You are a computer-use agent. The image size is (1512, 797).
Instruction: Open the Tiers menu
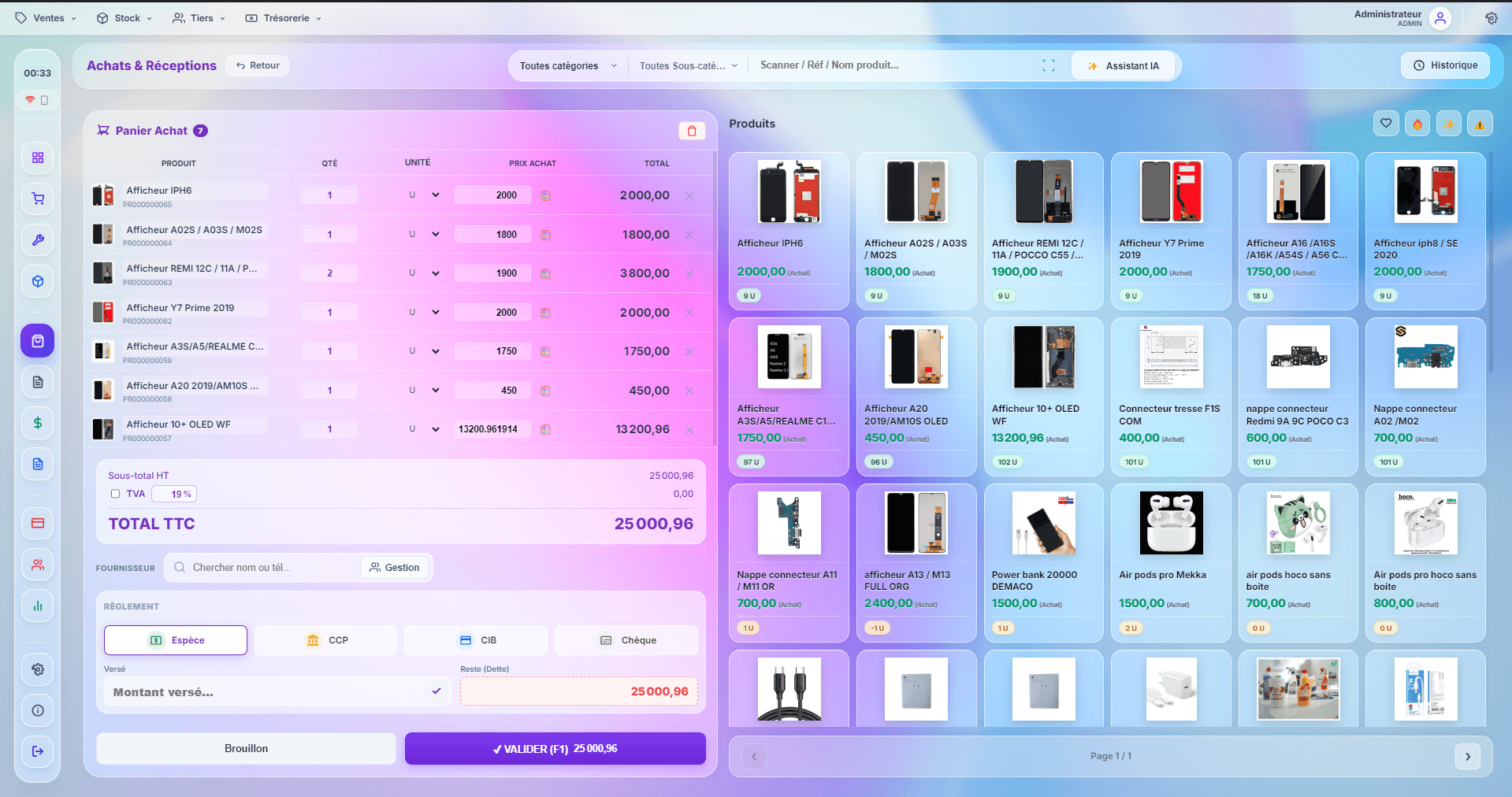(199, 17)
